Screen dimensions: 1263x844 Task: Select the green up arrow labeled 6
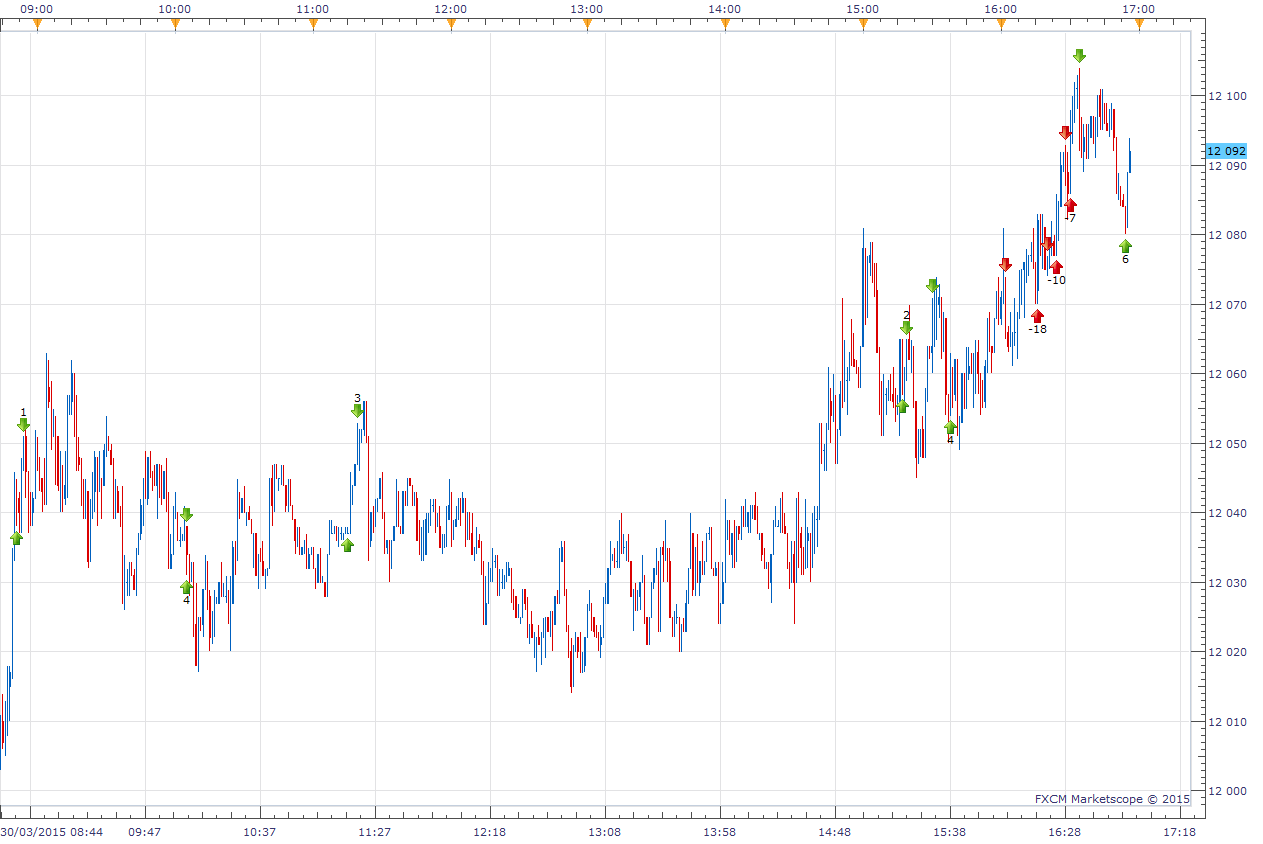tap(1125, 246)
